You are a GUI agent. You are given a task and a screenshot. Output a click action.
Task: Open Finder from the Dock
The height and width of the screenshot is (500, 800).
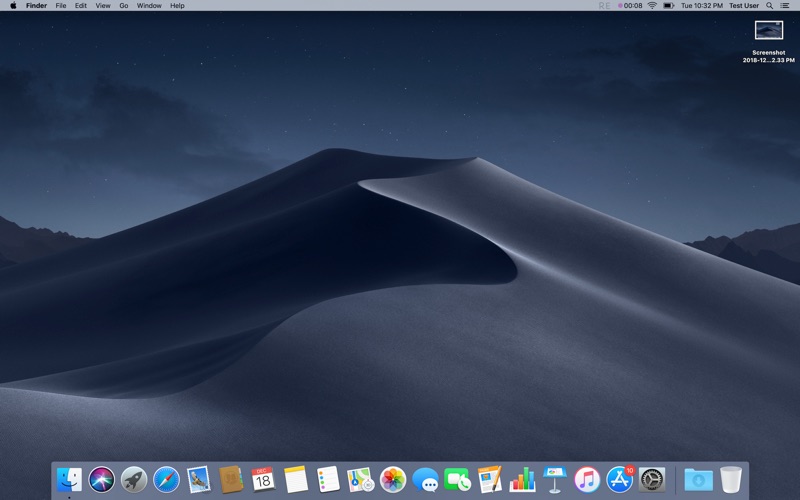click(69, 480)
